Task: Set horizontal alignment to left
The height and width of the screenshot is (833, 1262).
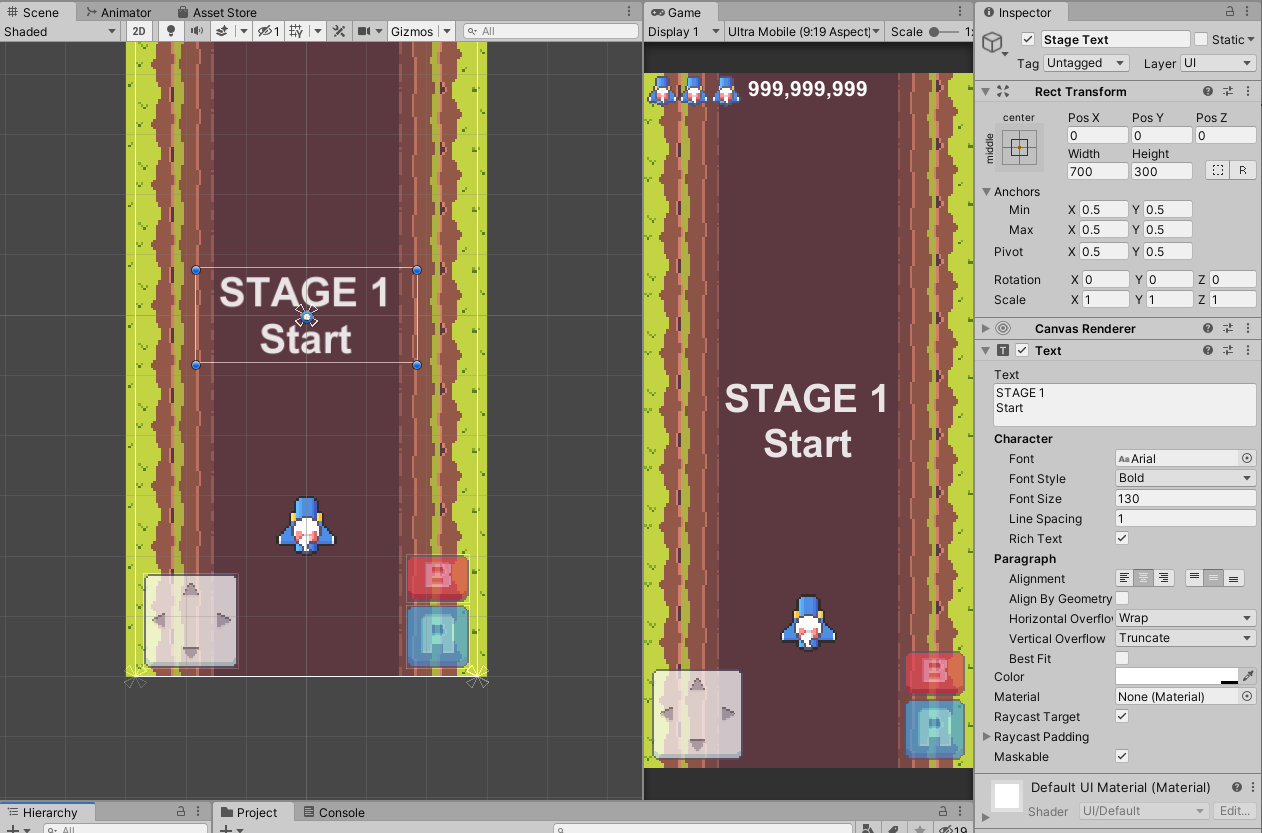Action: (1125, 578)
